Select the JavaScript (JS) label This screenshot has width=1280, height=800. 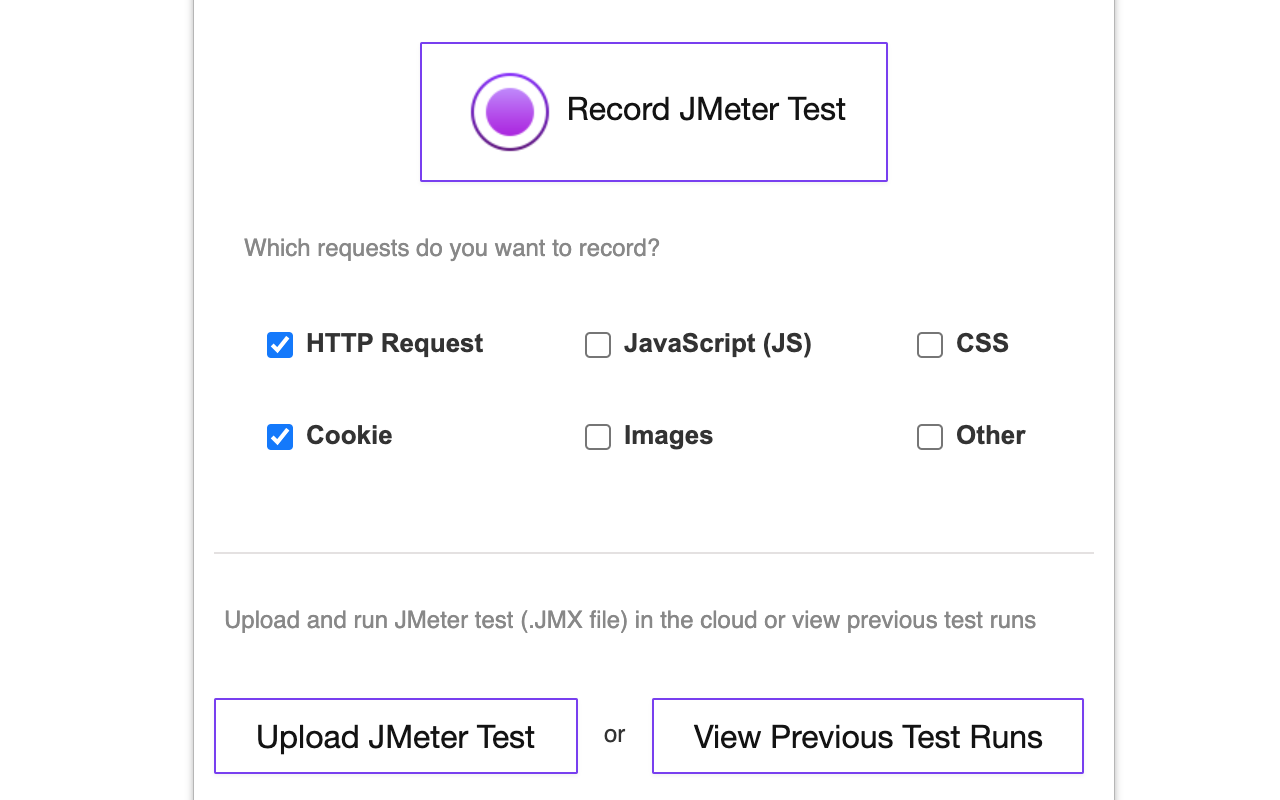click(717, 343)
